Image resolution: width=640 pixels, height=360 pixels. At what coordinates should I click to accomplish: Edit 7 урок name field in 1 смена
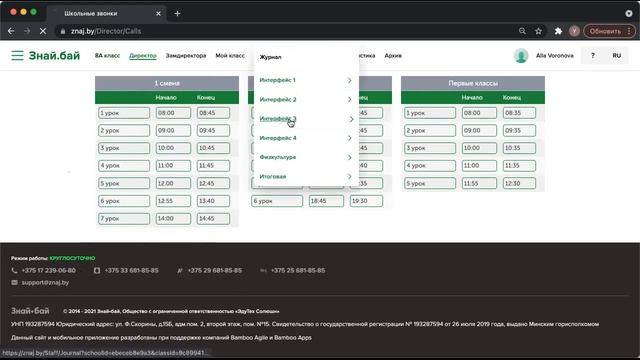124,219
